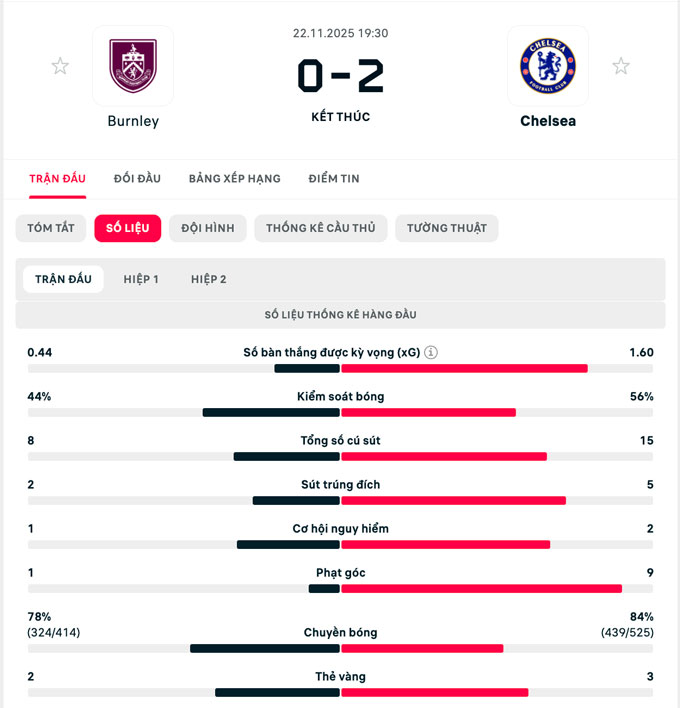Screen dimensions: 680x708
Task: Select the SỐ LIỆU stats button
Action: tap(128, 228)
